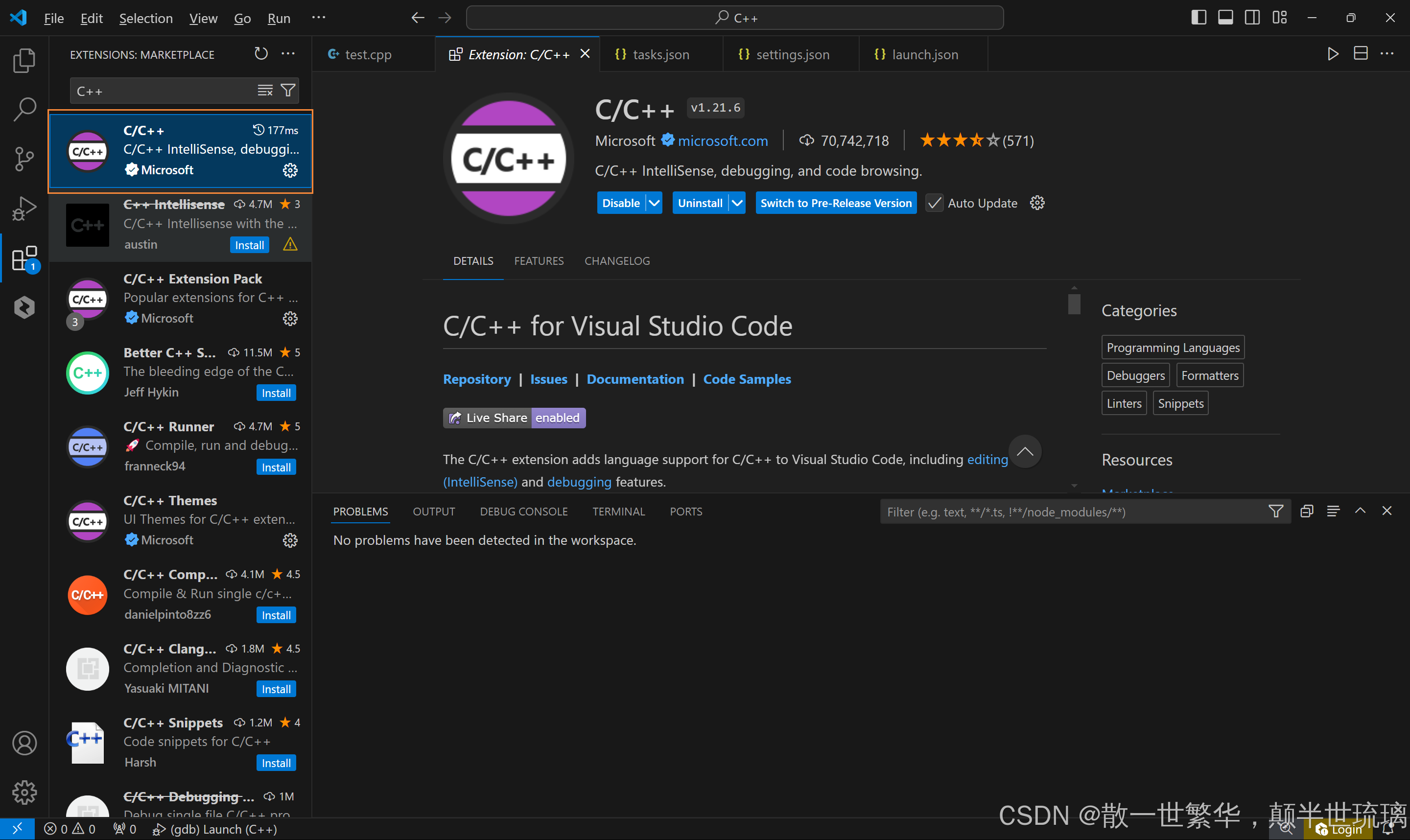Switch to the TERMINAL panel tab
This screenshot has width=1410, height=840.
[x=619, y=512]
